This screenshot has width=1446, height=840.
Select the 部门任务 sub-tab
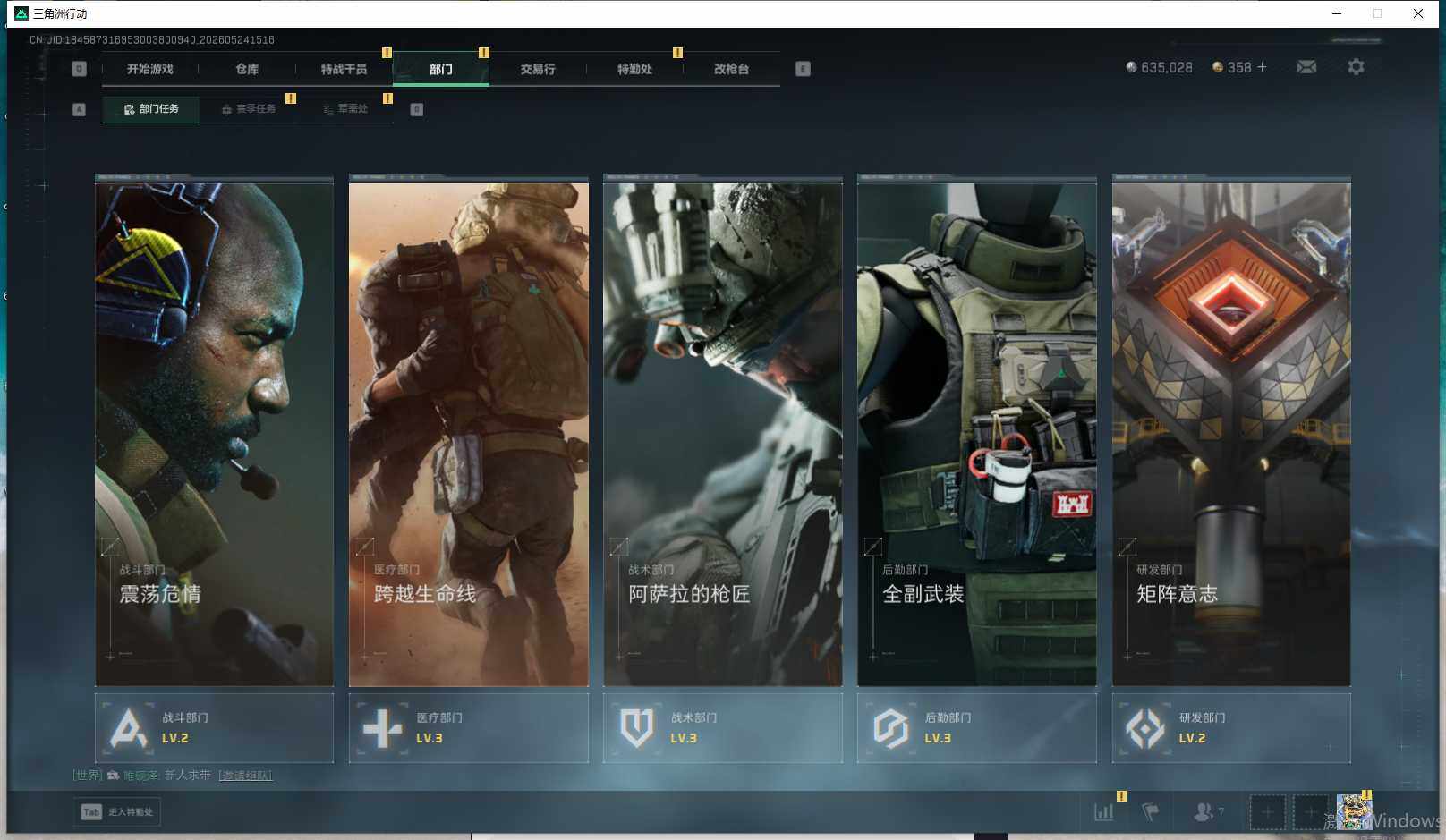151,109
